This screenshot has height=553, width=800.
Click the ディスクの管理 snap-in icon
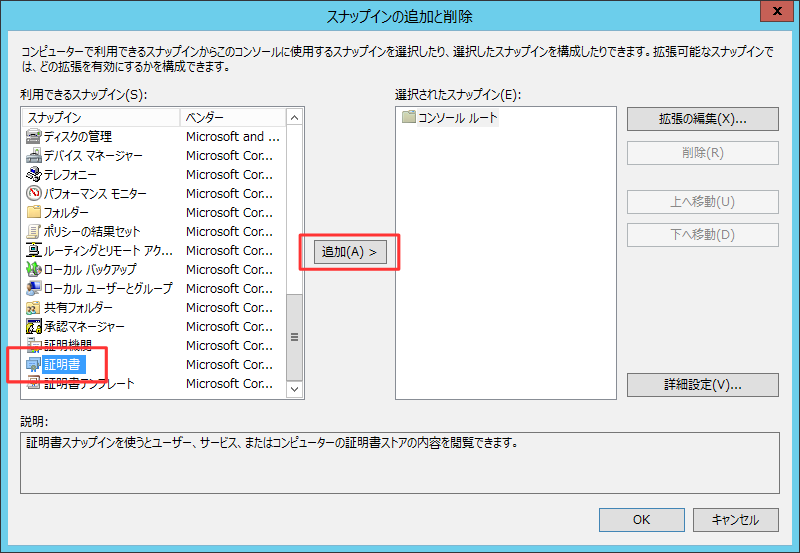coord(34,137)
